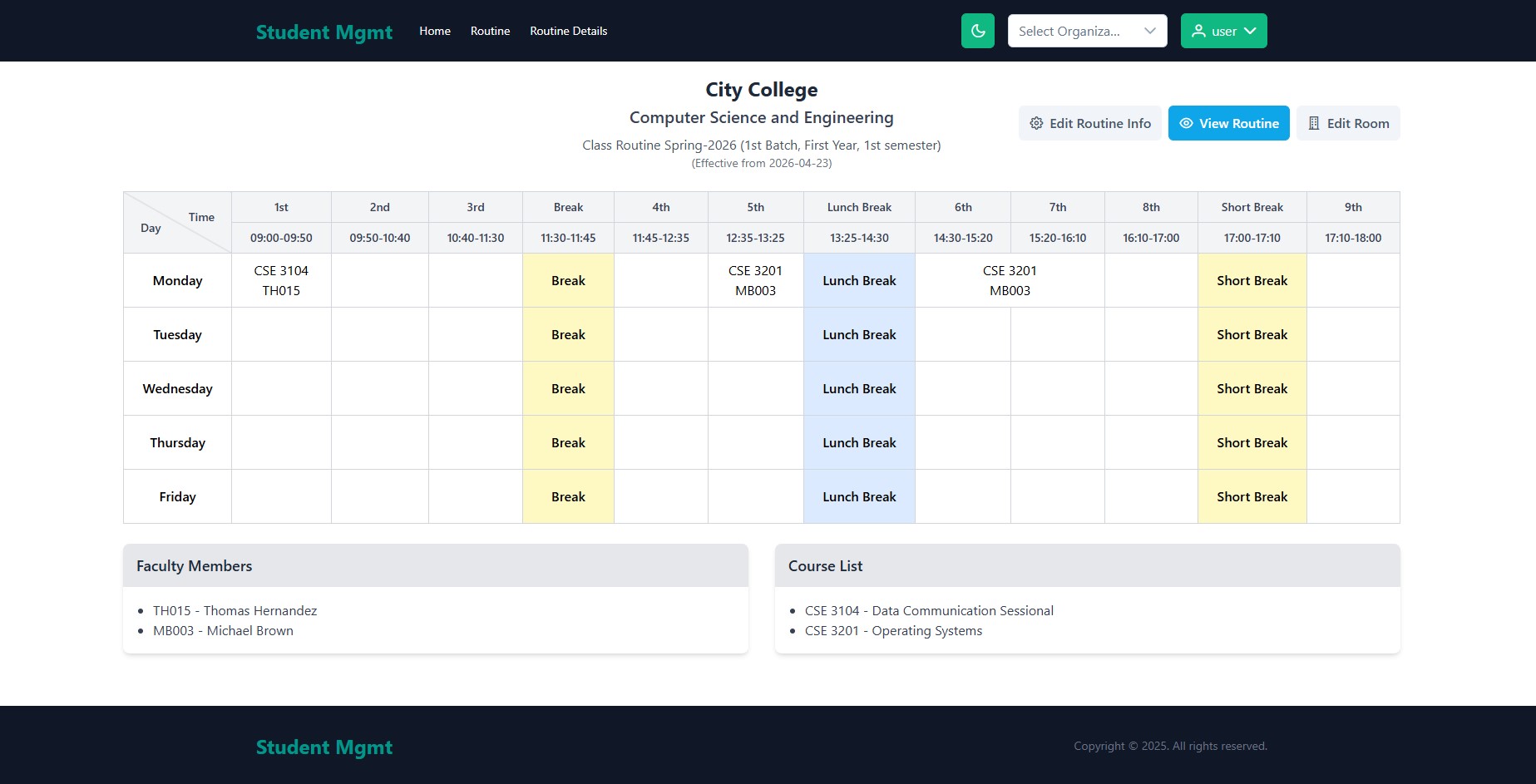The image size is (1536, 784).
Task: Click the City College title
Action: point(762,89)
